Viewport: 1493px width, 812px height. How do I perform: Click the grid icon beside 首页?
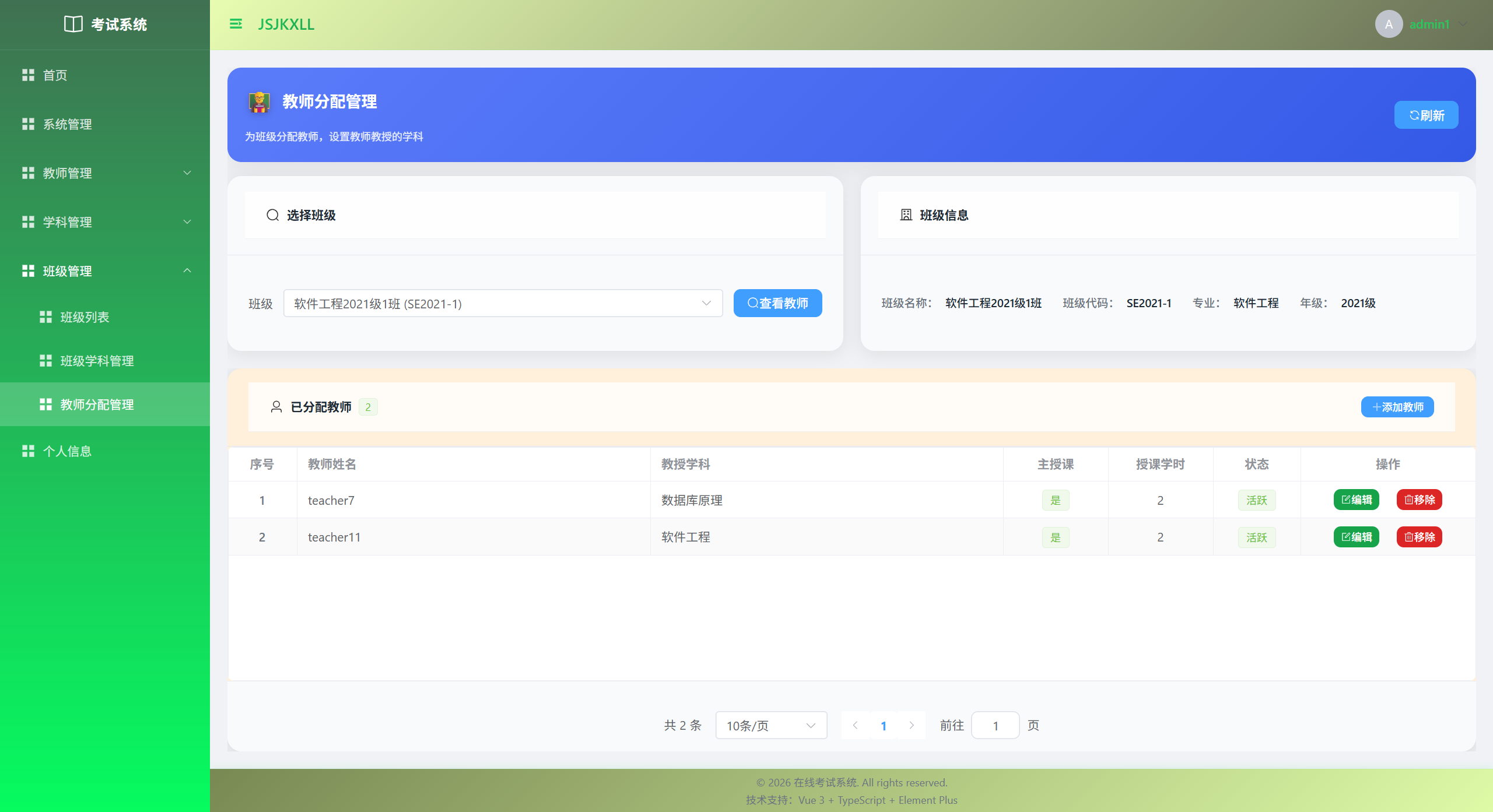(x=28, y=75)
